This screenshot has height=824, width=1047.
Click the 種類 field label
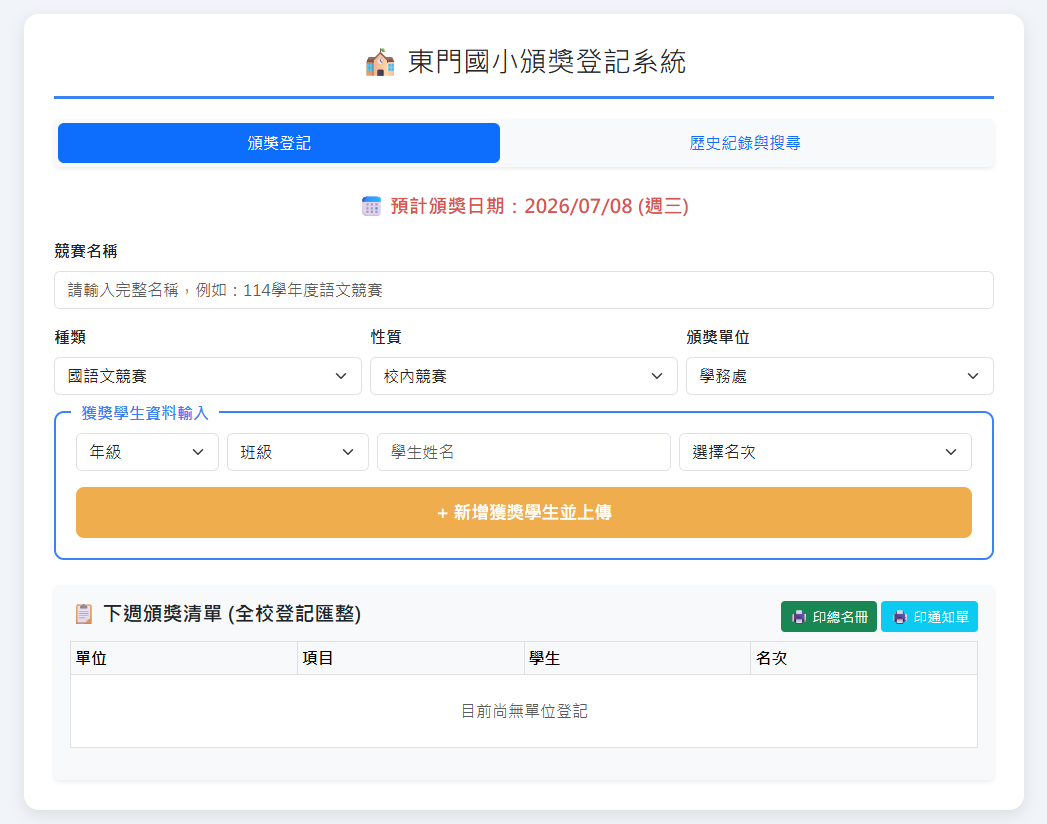pyautogui.click(x=70, y=337)
